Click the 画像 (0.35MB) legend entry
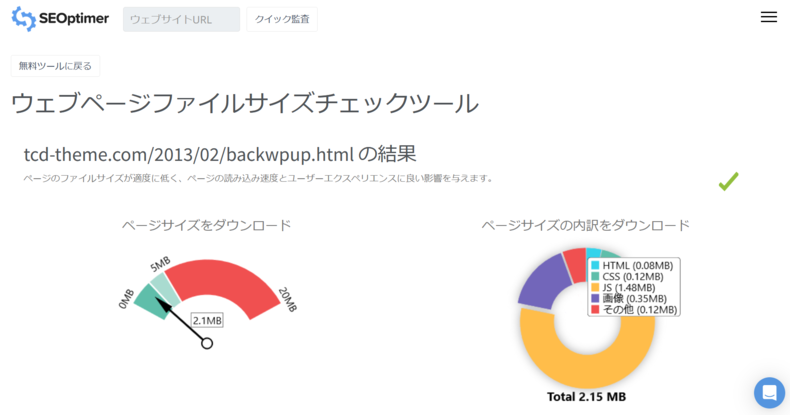The image size is (790, 415). [629, 299]
